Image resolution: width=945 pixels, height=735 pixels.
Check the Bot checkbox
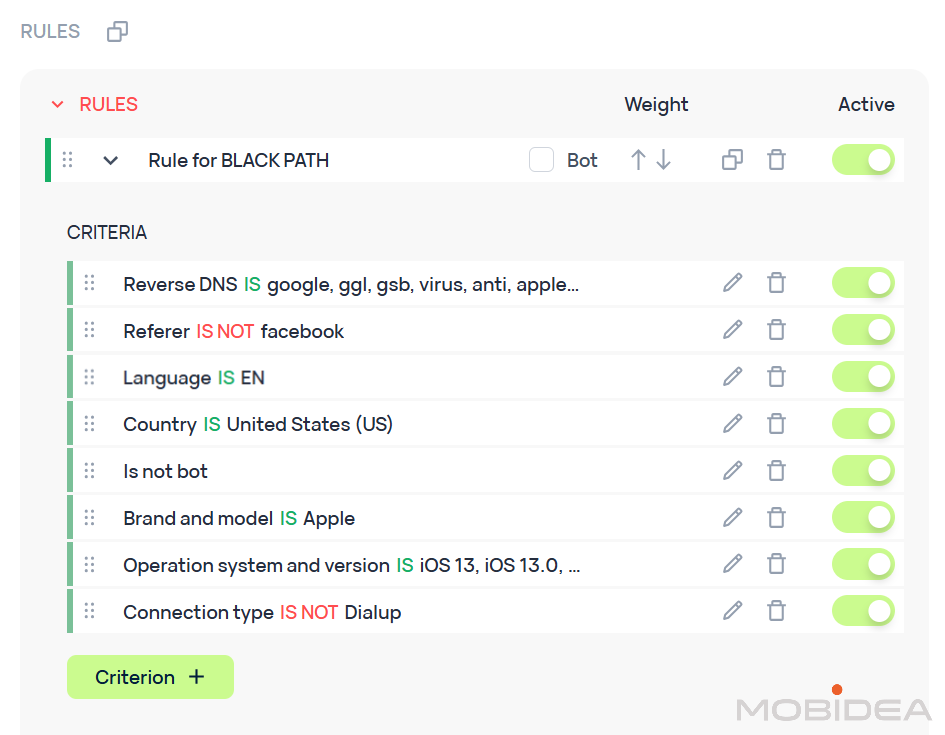542,160
